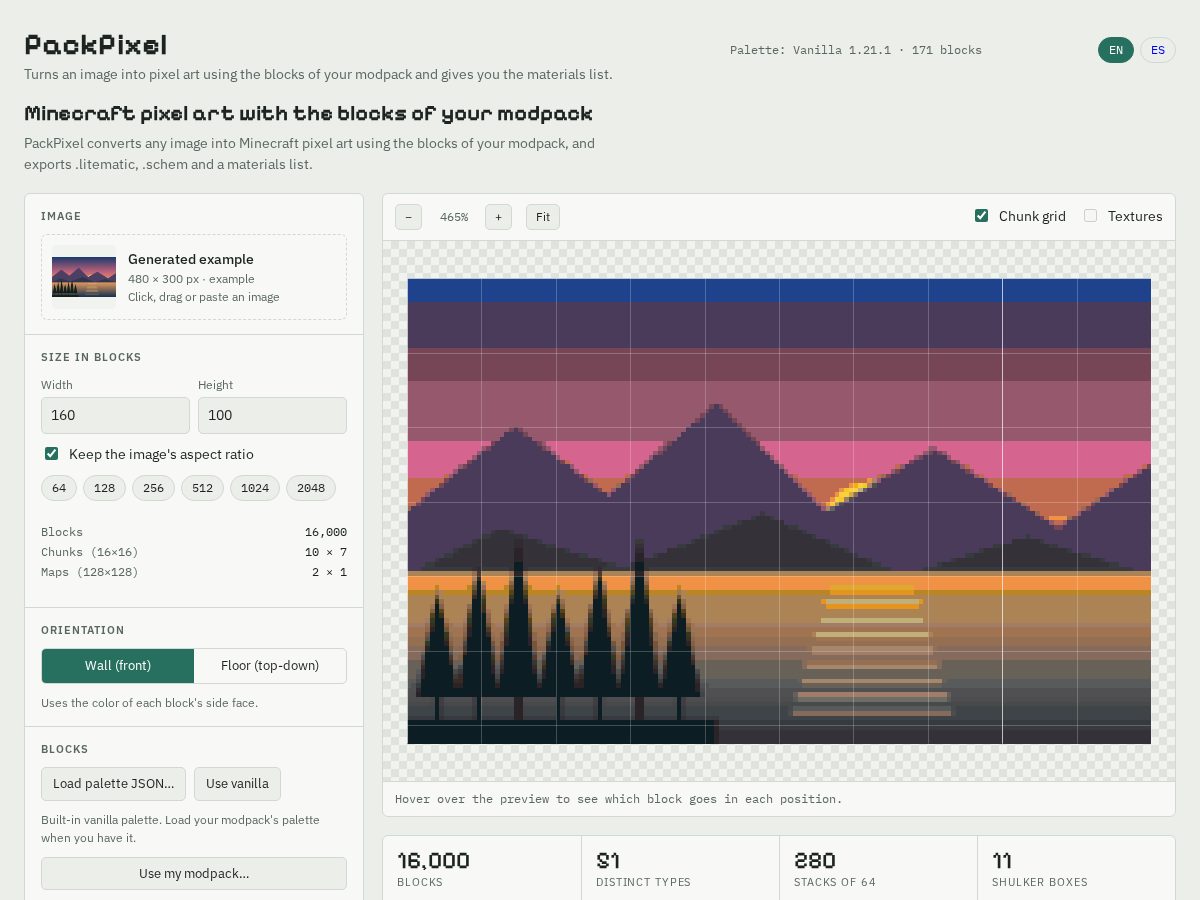Screen dimensions: 1200x900
Task: Choose the 512 size preset
Action: click(x=202, y=488)
